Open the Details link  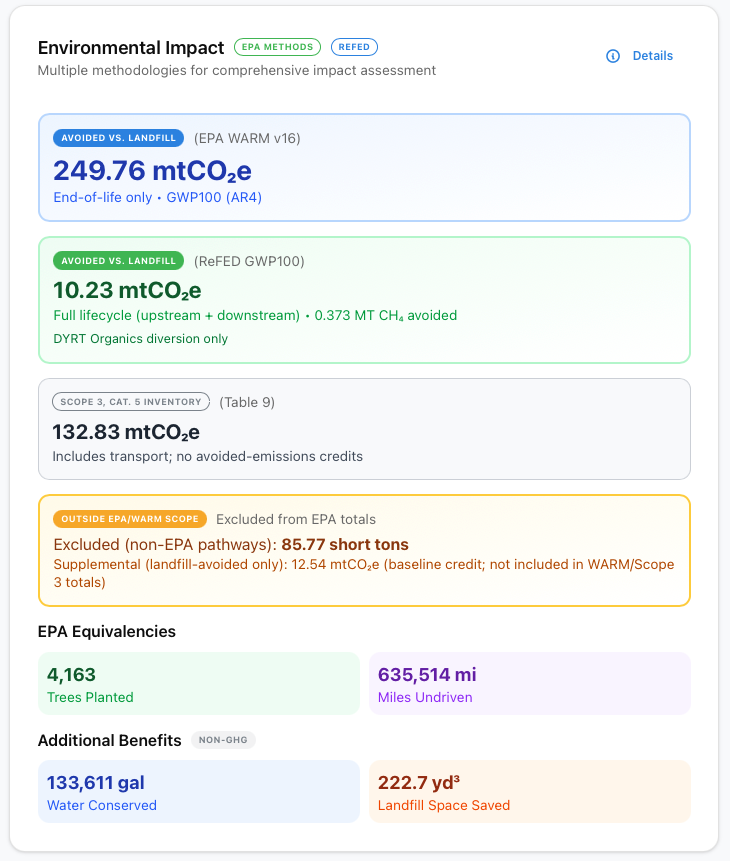coord(652,56)
